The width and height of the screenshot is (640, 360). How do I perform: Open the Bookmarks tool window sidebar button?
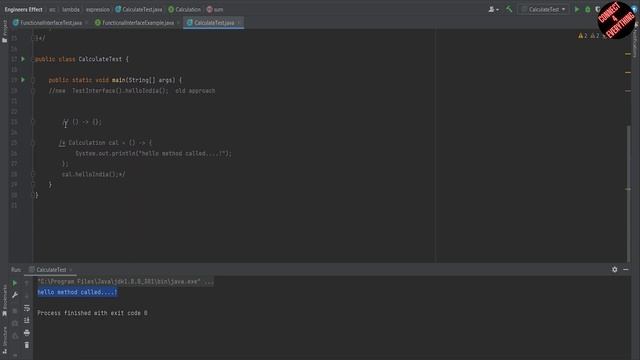(4, 300)
